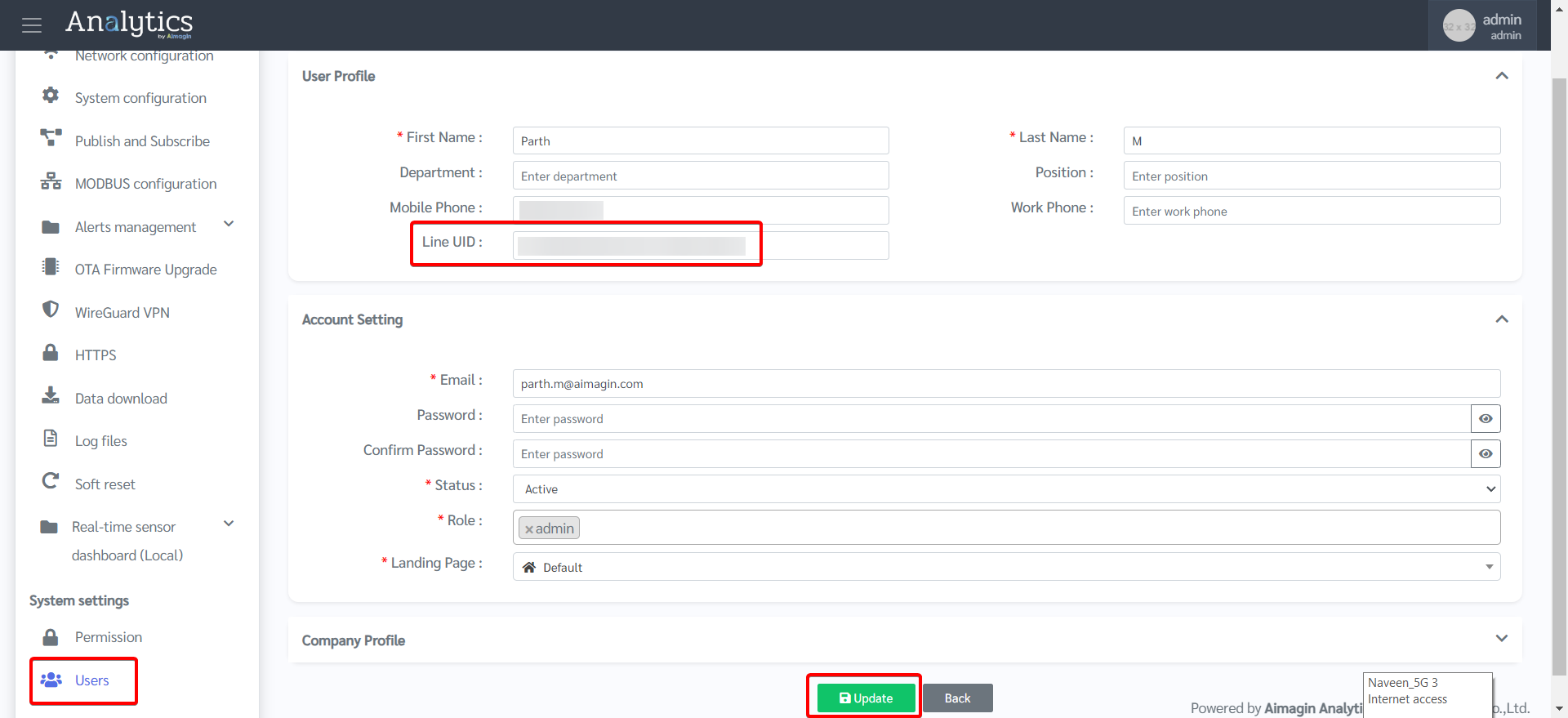The image size is (1568, 718).
Task: Expand the Company Profile section
Action: pyautogui.click(x=1502, y=638)
